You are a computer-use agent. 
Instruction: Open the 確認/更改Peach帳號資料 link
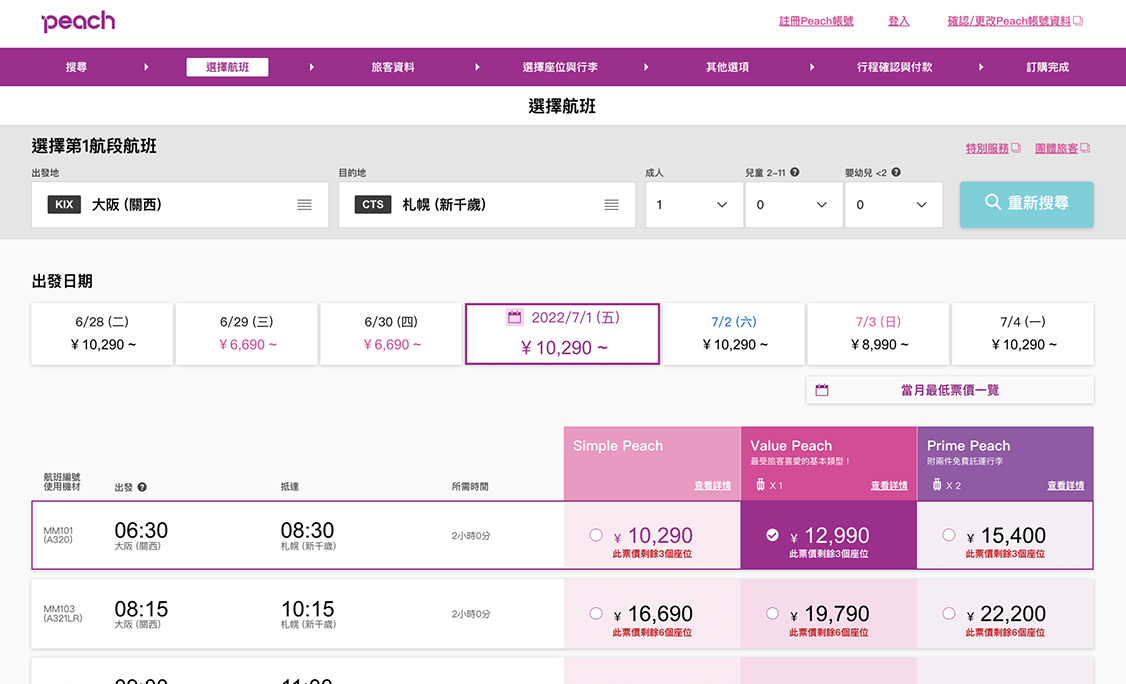(x=1009, y=21)
